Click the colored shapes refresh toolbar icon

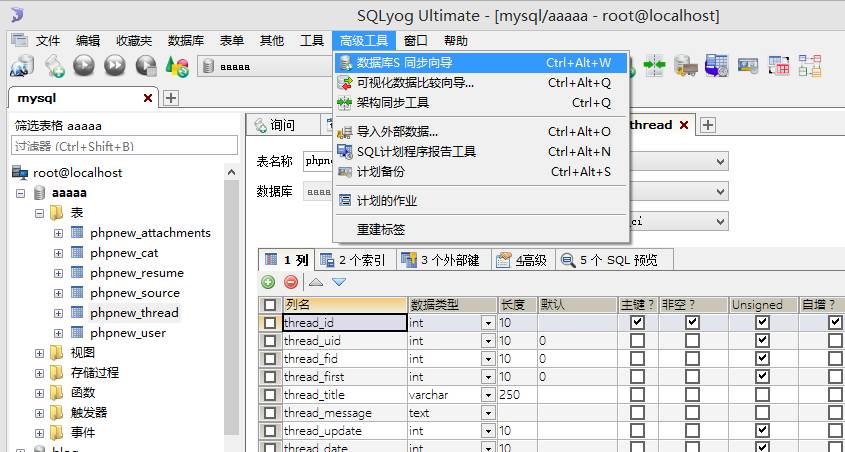click(x=177, y=66)
